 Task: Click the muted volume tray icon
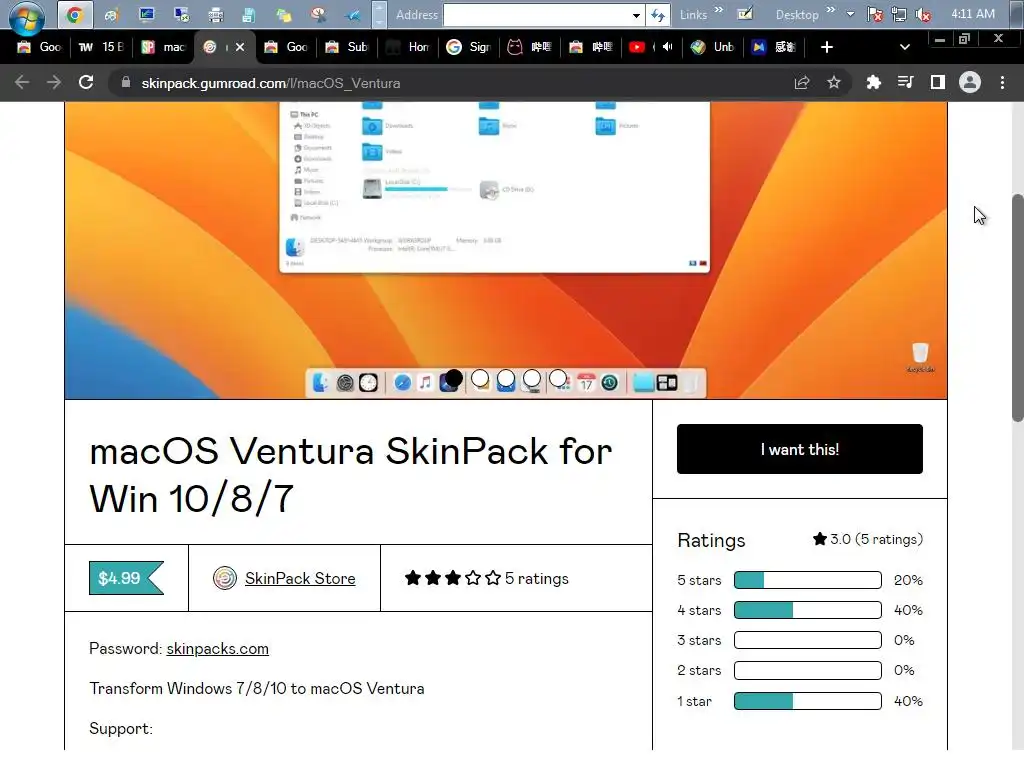[x=923, y=14]
